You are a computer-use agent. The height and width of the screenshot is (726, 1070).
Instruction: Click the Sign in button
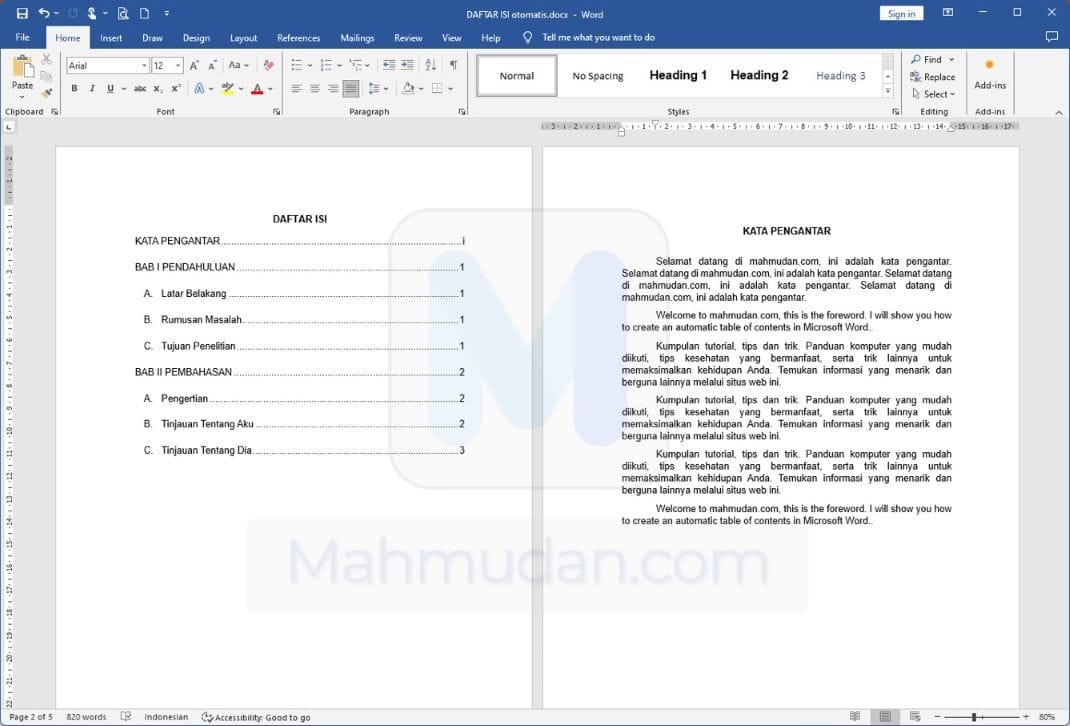(899, 12)
